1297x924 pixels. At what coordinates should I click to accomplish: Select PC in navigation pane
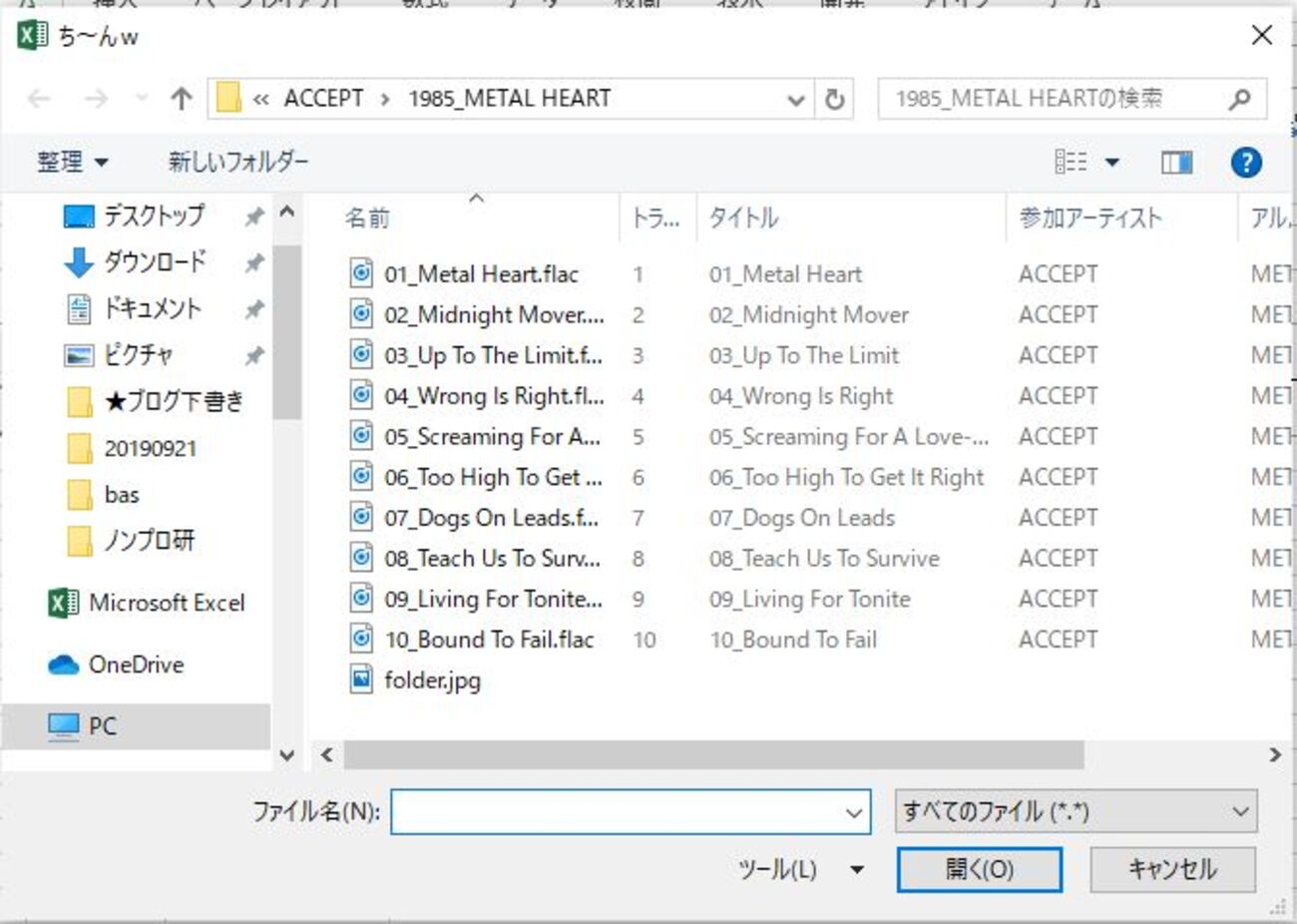pos(136,725)
